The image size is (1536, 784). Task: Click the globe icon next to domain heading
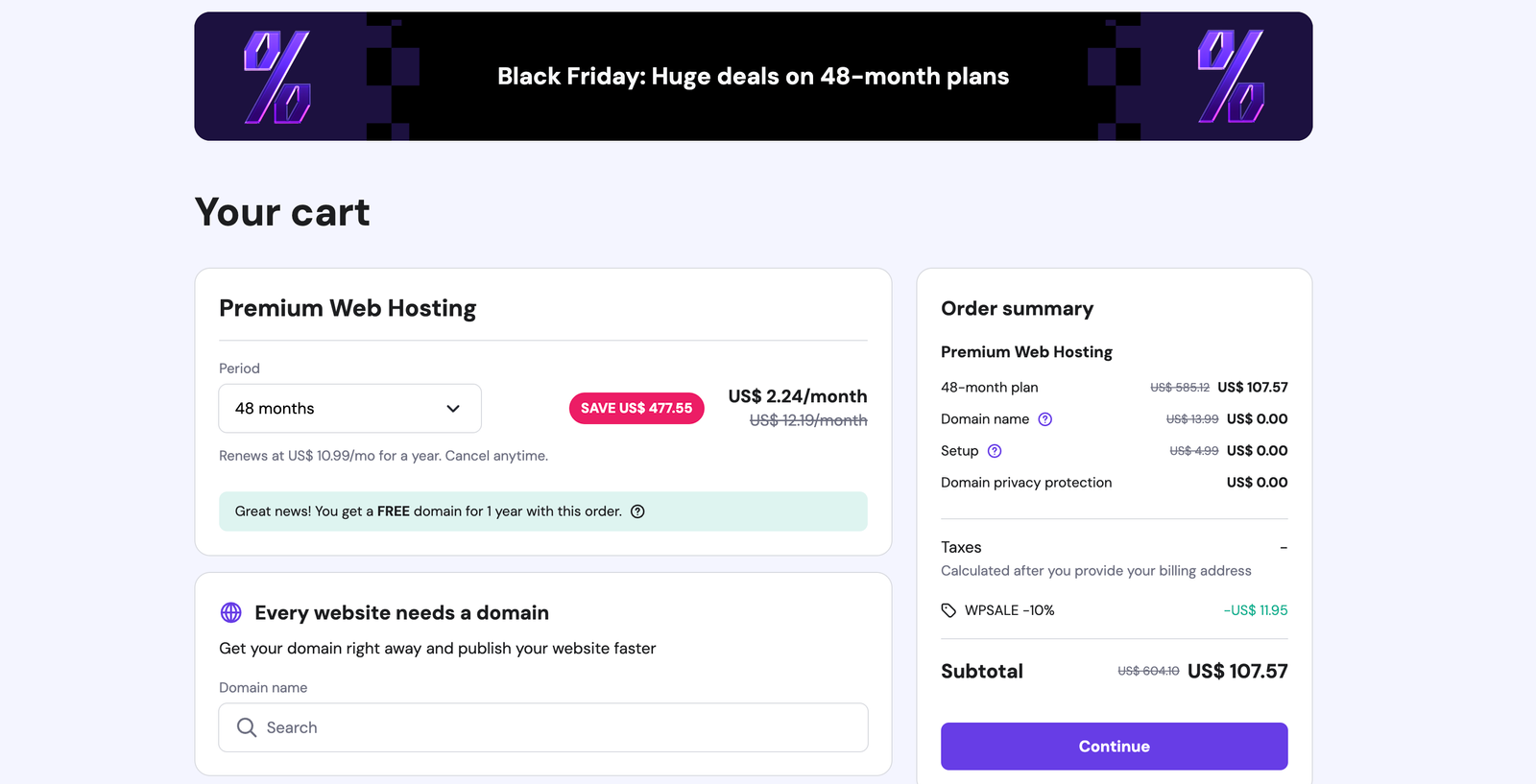pos(230,612)
